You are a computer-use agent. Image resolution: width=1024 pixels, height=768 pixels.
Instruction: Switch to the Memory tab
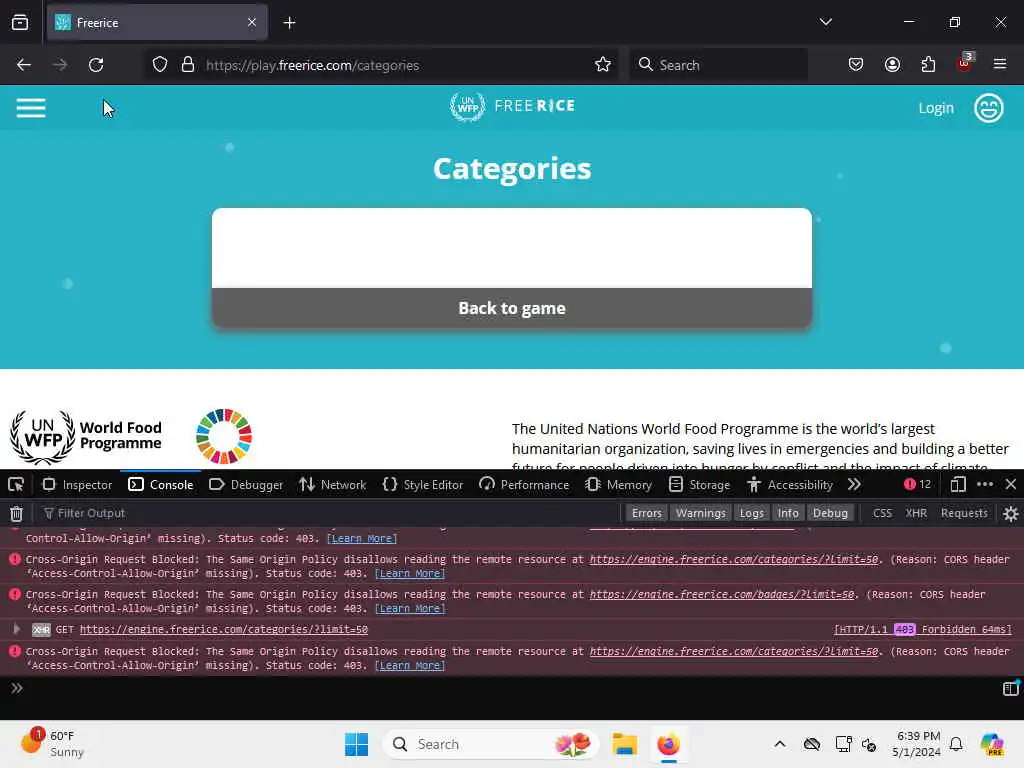(x=618, y=485)
